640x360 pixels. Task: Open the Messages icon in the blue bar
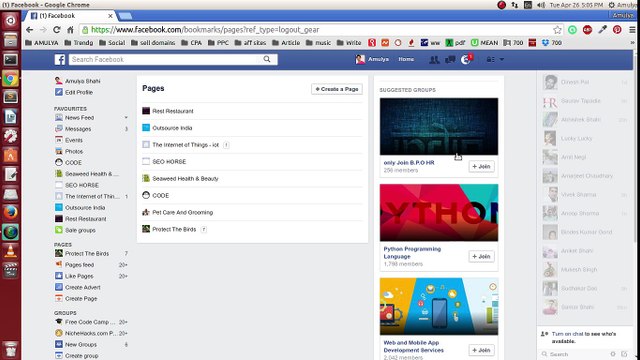pyautogui.click(x=450, y=60)
